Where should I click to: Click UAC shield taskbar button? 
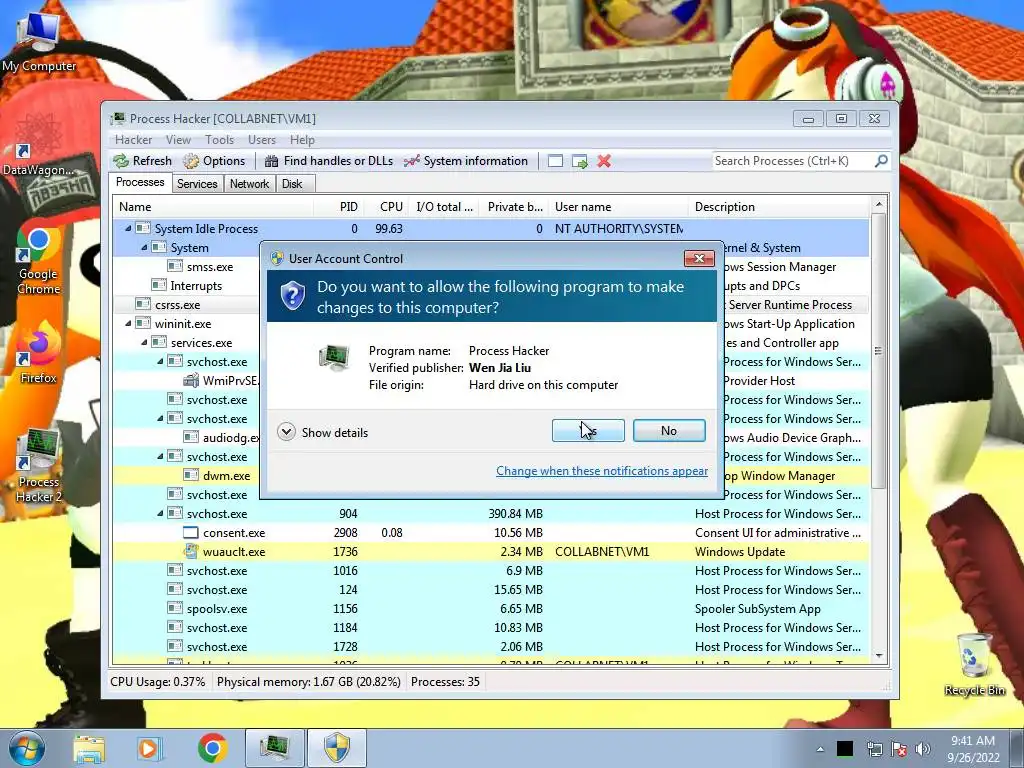tap(336, 748)
